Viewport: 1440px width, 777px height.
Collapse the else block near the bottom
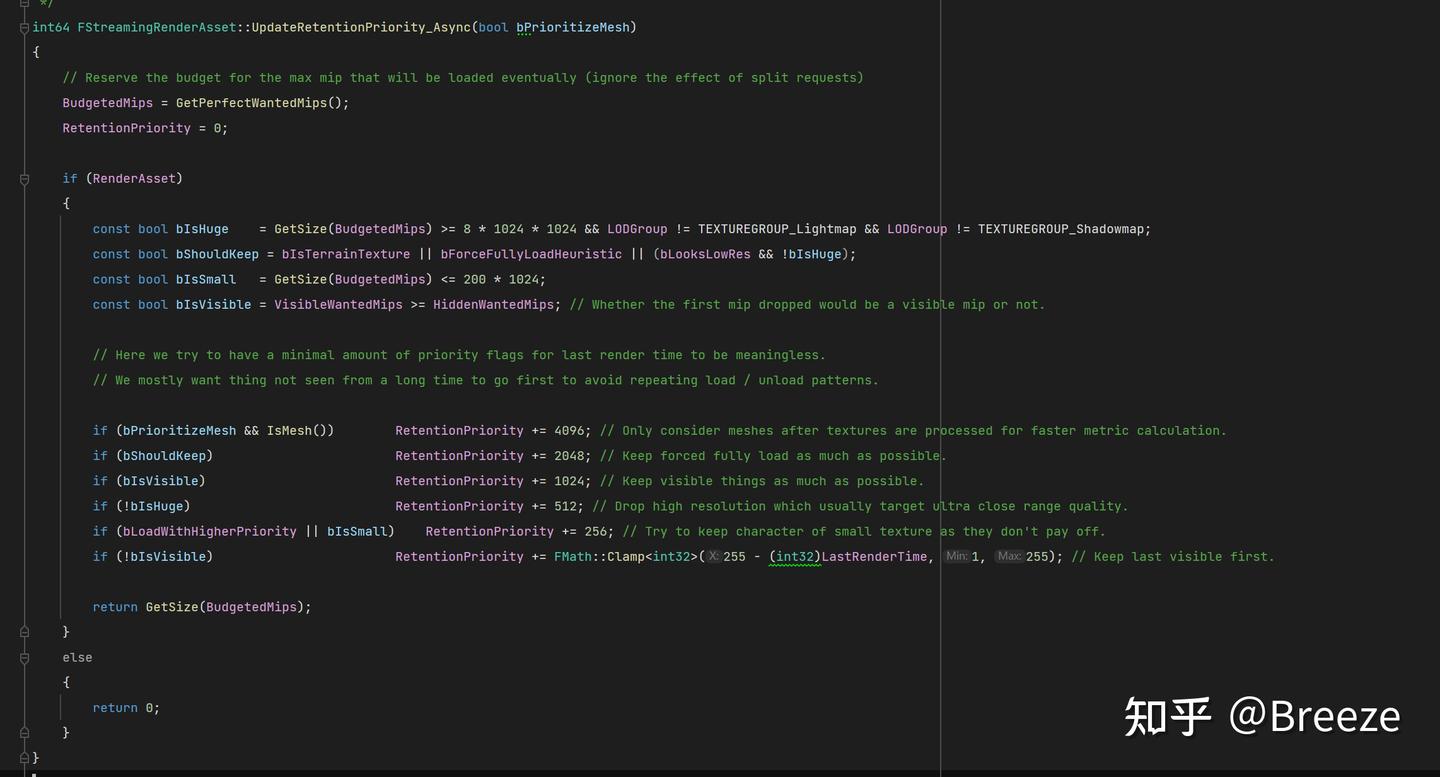click(x=22, y=657)
